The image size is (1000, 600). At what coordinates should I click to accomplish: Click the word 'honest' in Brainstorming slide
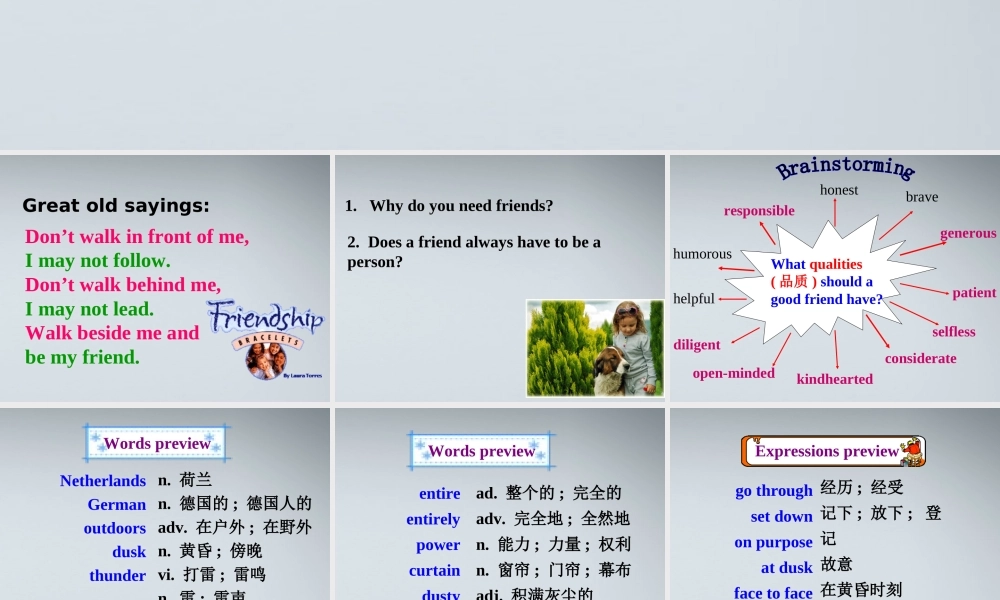(839, 190)
